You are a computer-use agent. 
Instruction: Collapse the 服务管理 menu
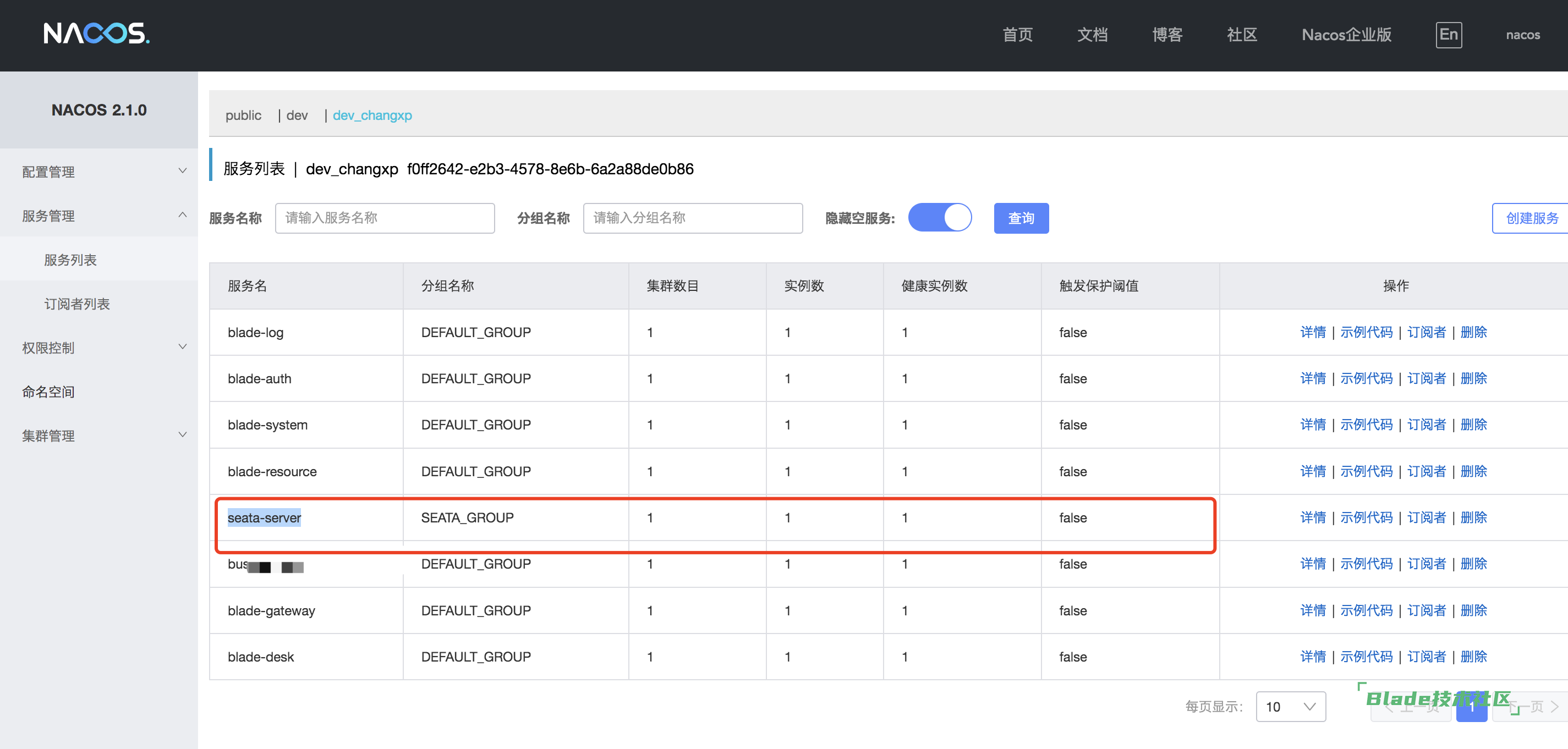tap(98, 216)
